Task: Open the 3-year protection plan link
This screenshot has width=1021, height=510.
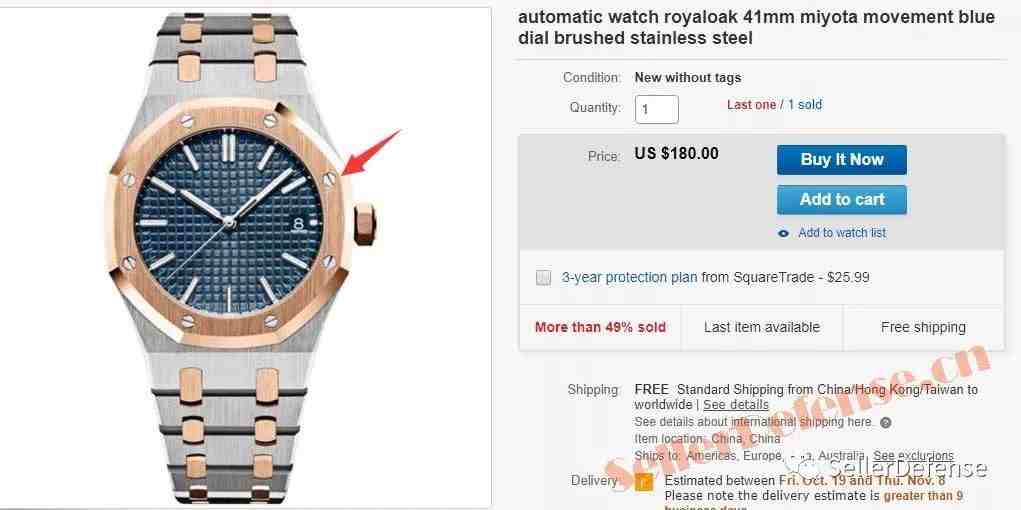Action: (629, 277)
